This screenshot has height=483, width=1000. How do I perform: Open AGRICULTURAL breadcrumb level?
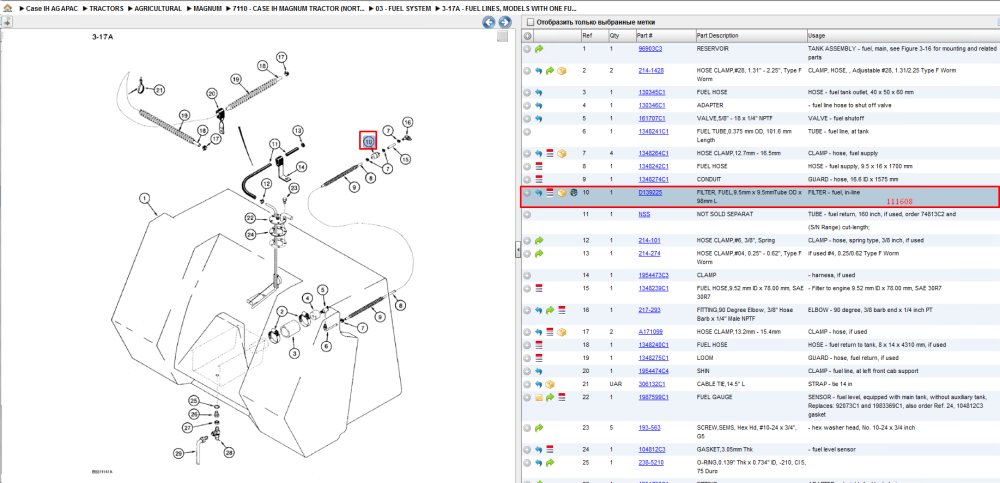click(158, 10)
